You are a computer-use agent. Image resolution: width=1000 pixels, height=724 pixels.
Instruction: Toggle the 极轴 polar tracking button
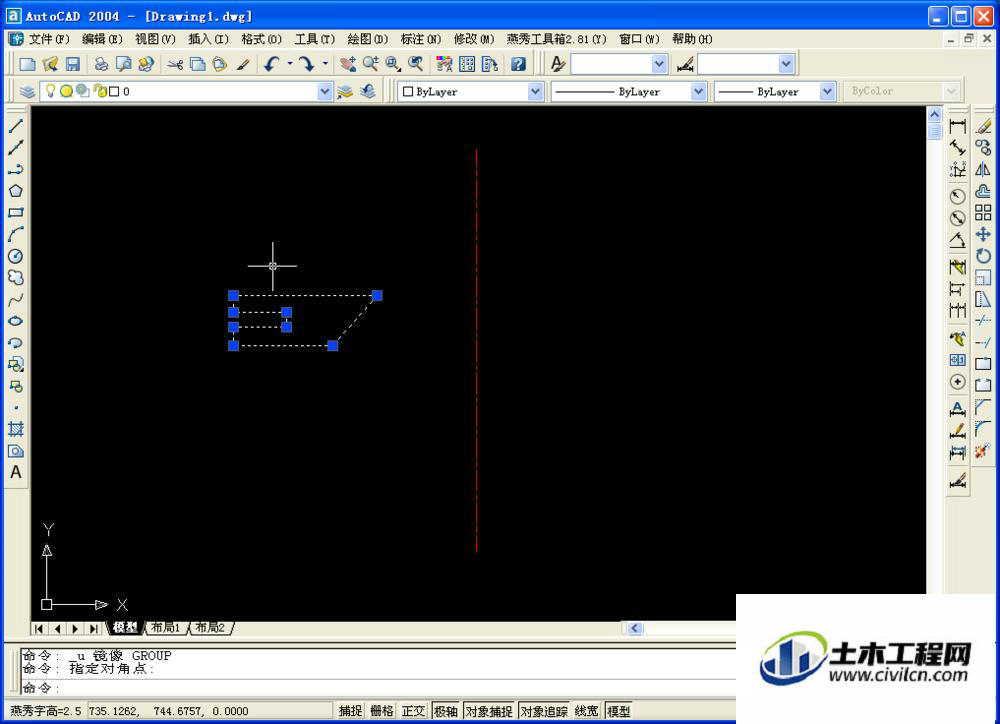click(446, 711)
